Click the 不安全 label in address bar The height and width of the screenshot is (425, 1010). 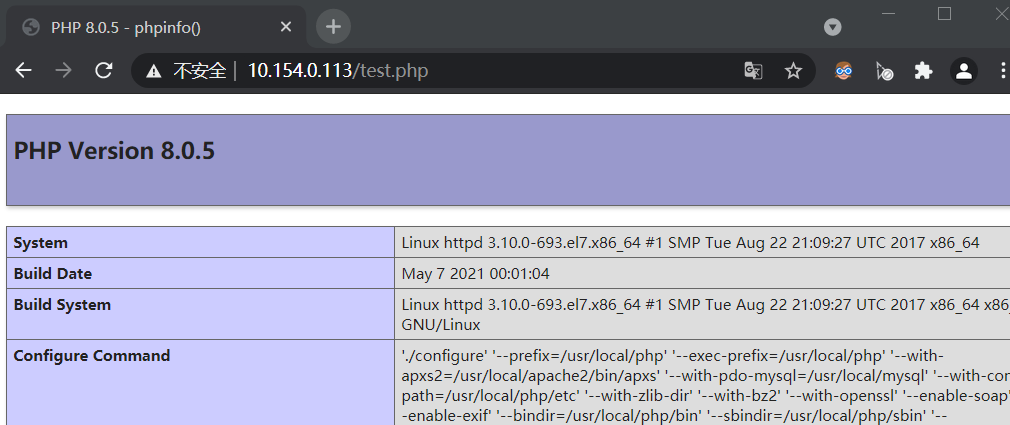coord(200,70)
